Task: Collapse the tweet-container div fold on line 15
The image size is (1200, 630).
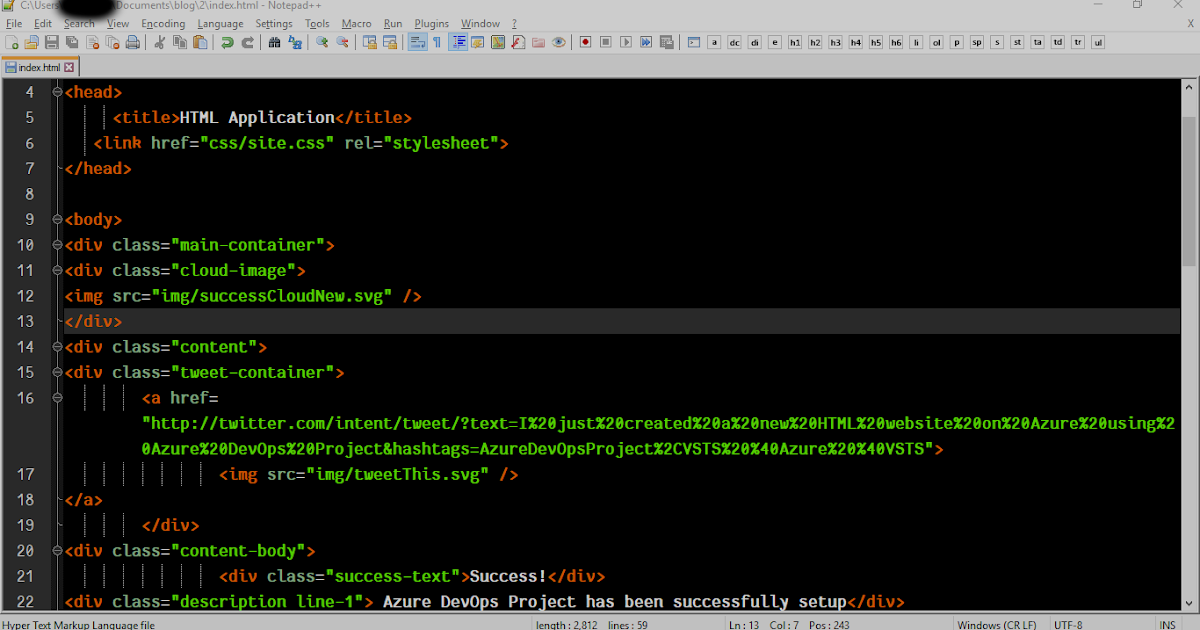Action: pos(57,372)
